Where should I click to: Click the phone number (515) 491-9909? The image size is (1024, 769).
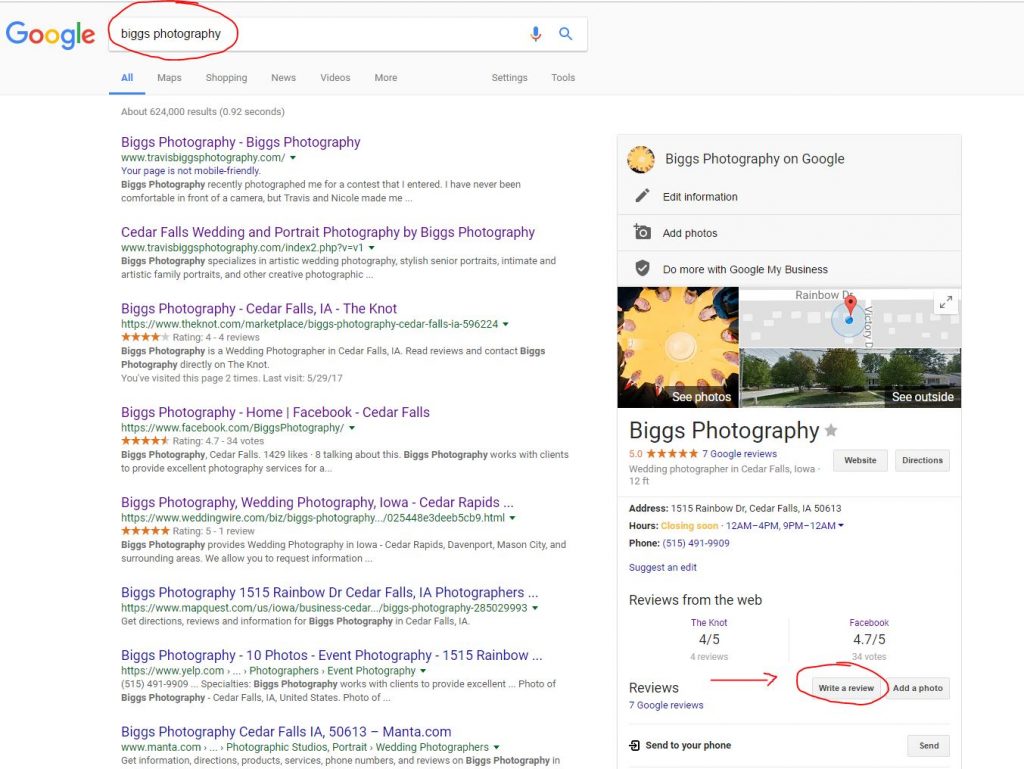point(696,543)
